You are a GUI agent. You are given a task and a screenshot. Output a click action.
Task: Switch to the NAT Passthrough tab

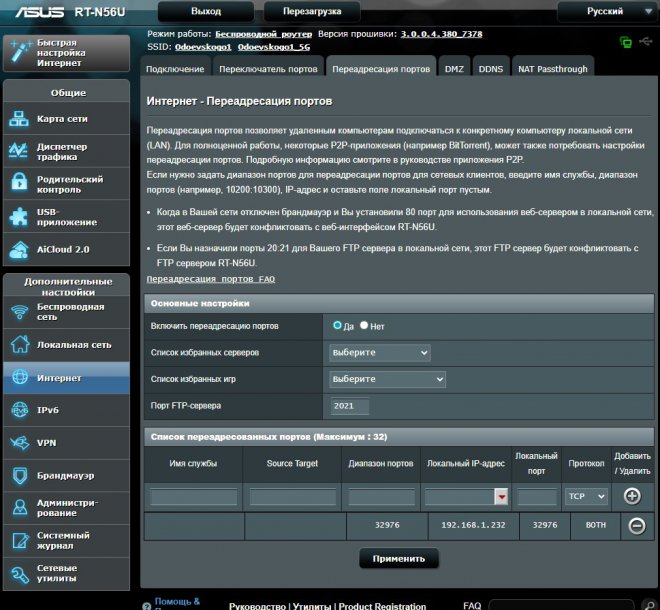coord(552,68)
